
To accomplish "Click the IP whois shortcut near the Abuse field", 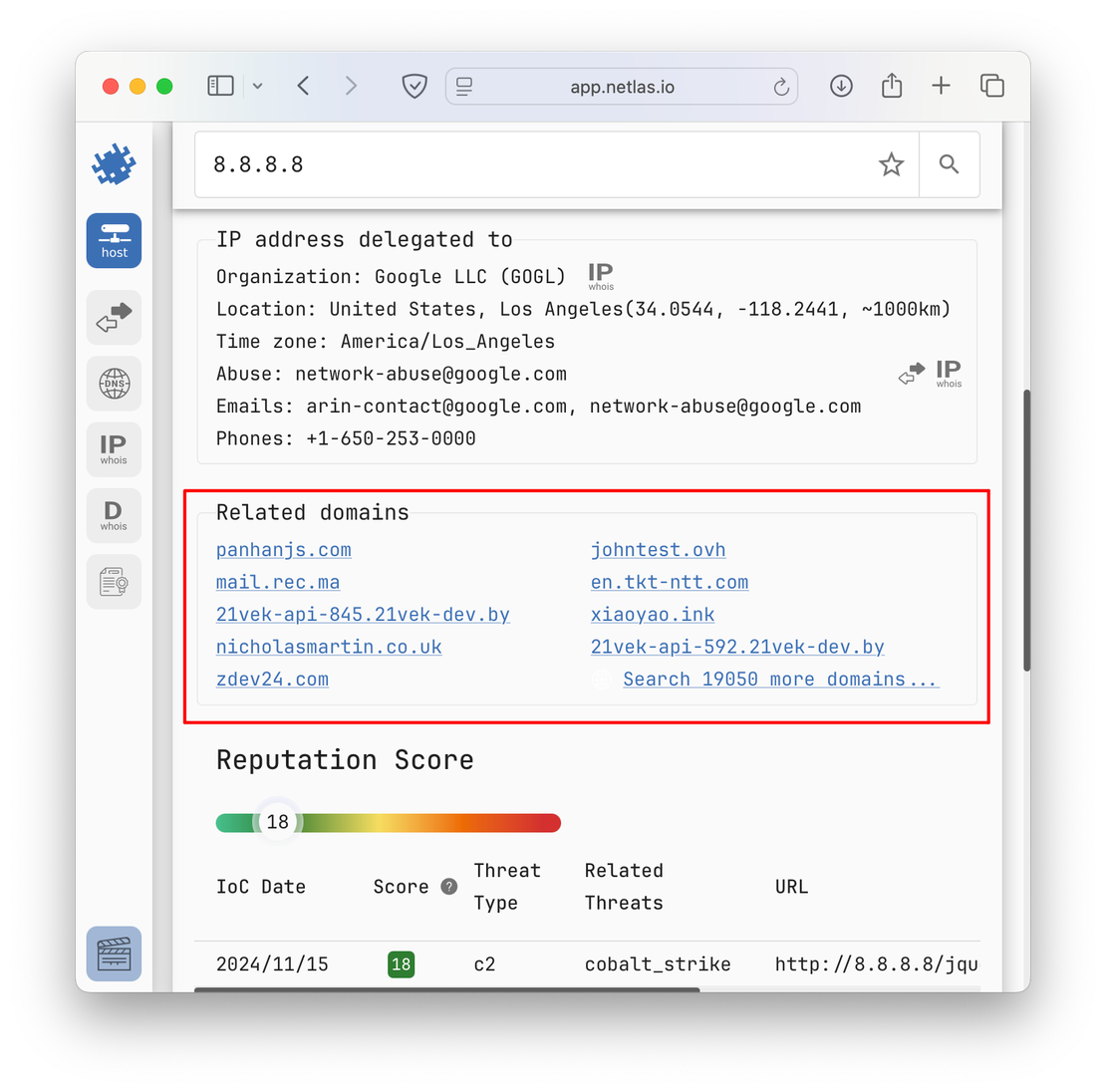I will pyautogui.click(x=947, y=372).
